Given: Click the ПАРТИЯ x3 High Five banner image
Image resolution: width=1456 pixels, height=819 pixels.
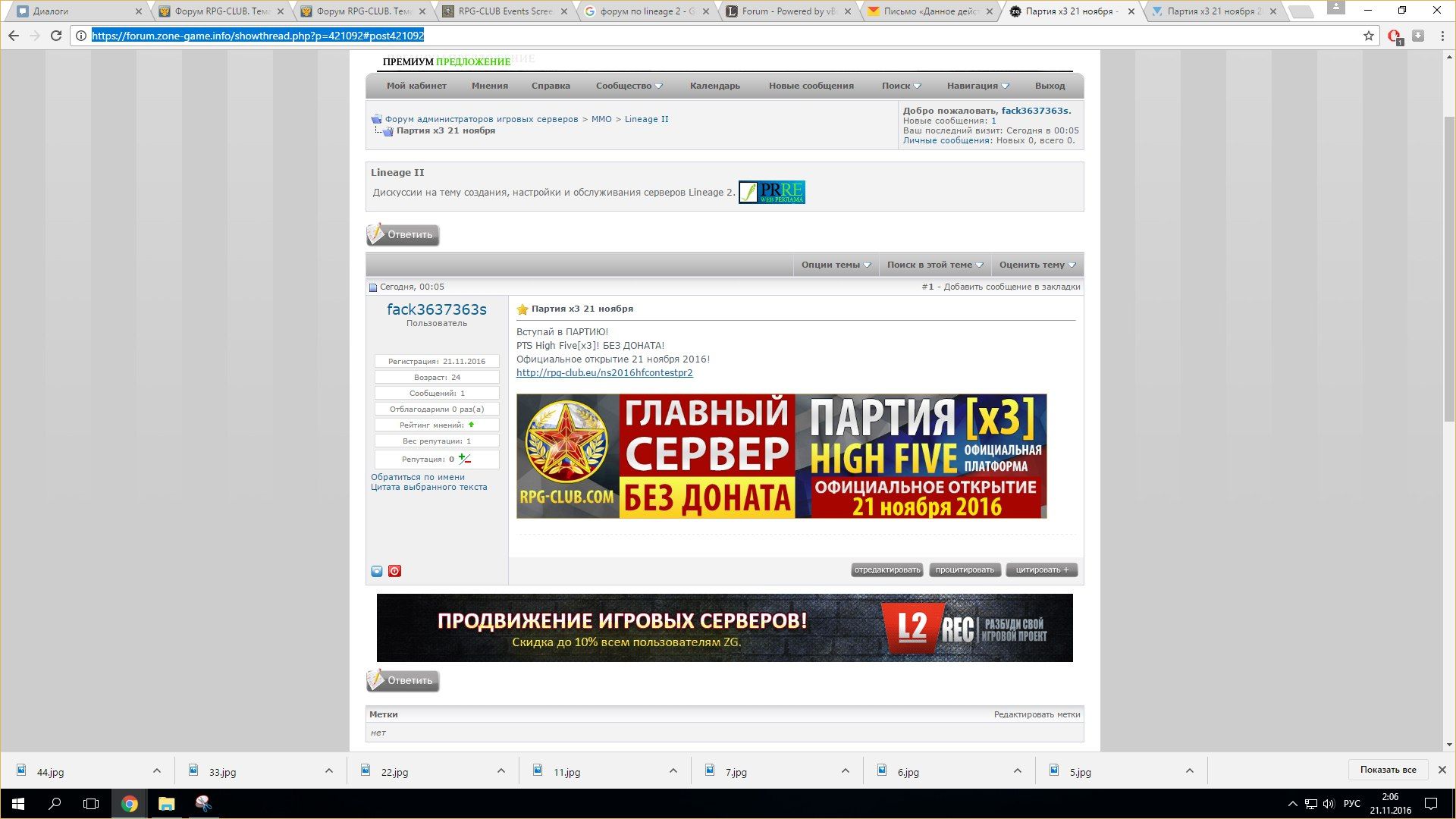Looking at the screenshot, I should click(x=781, y=456).
